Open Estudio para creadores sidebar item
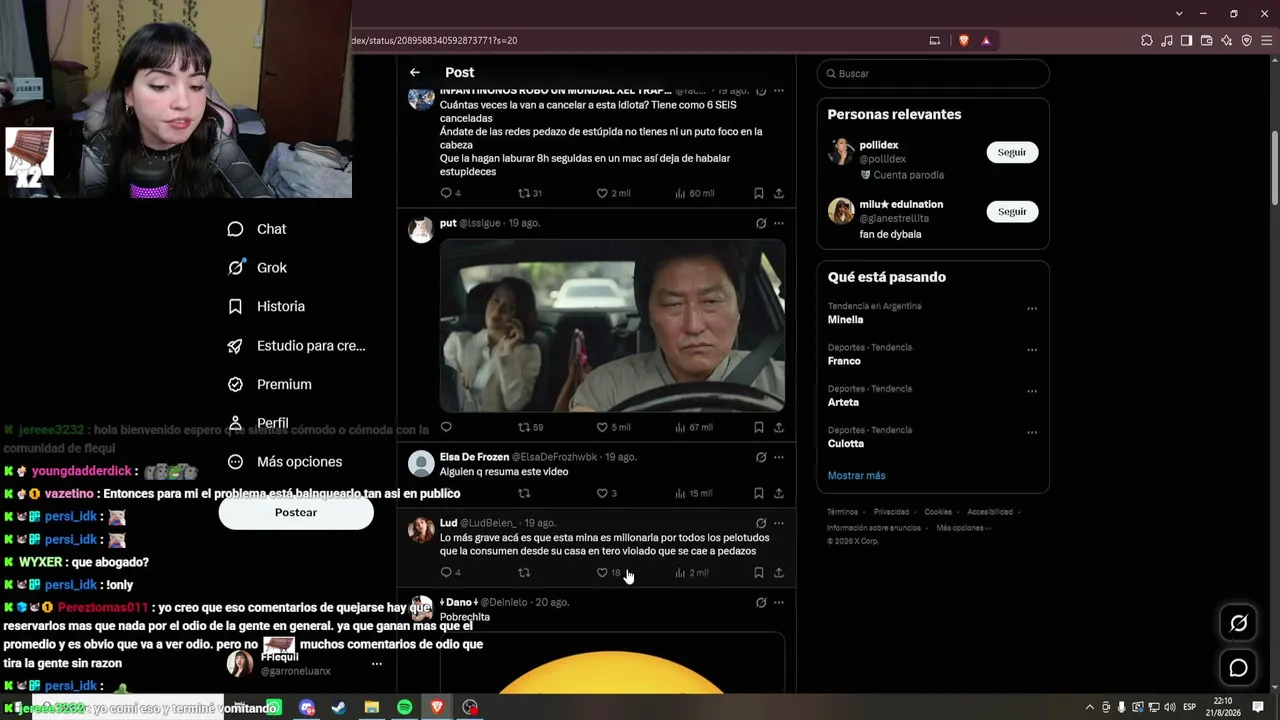This screenshot has height=720, width=1280. coord(296,346)
